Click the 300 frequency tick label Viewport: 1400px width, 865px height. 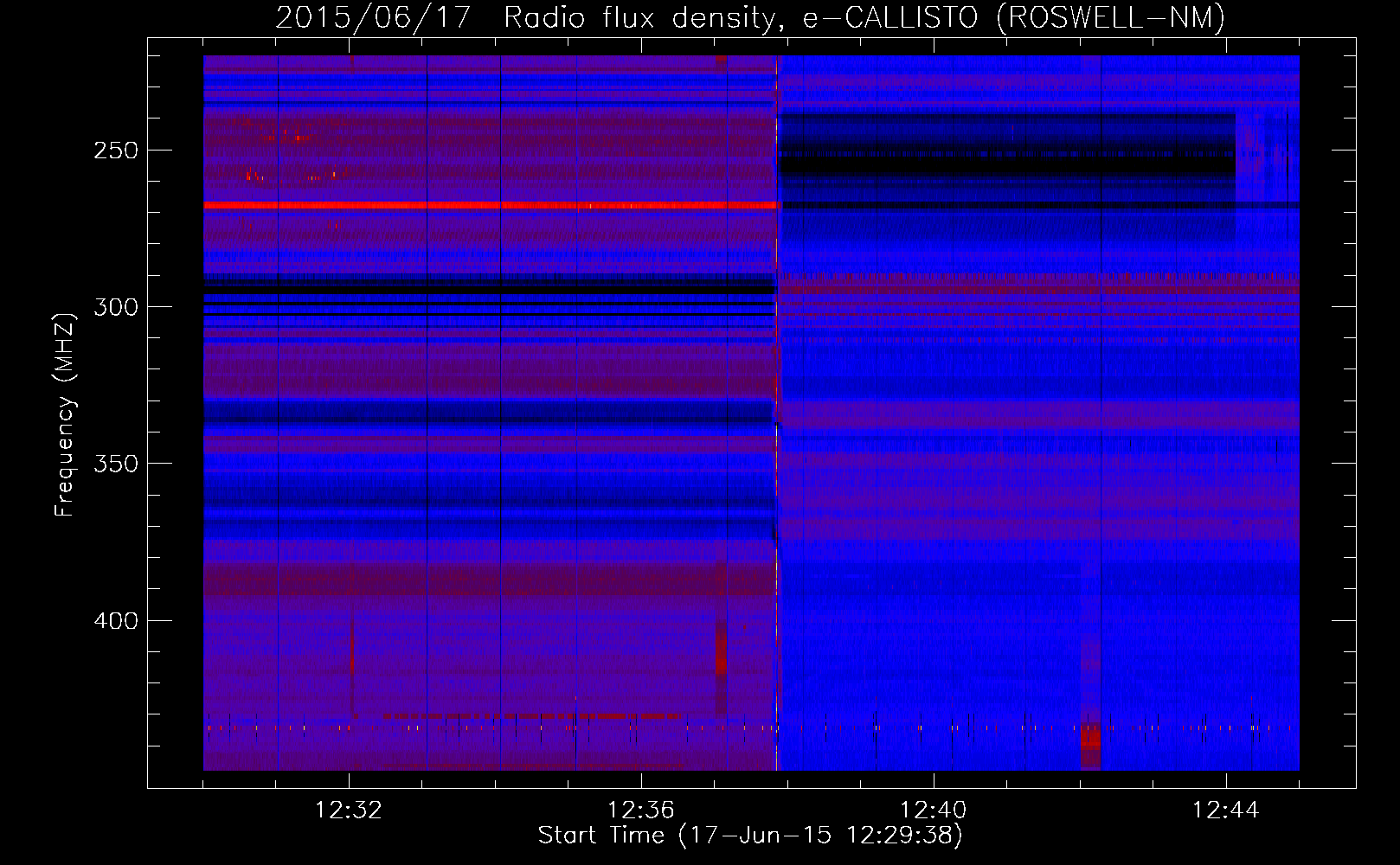116,307
